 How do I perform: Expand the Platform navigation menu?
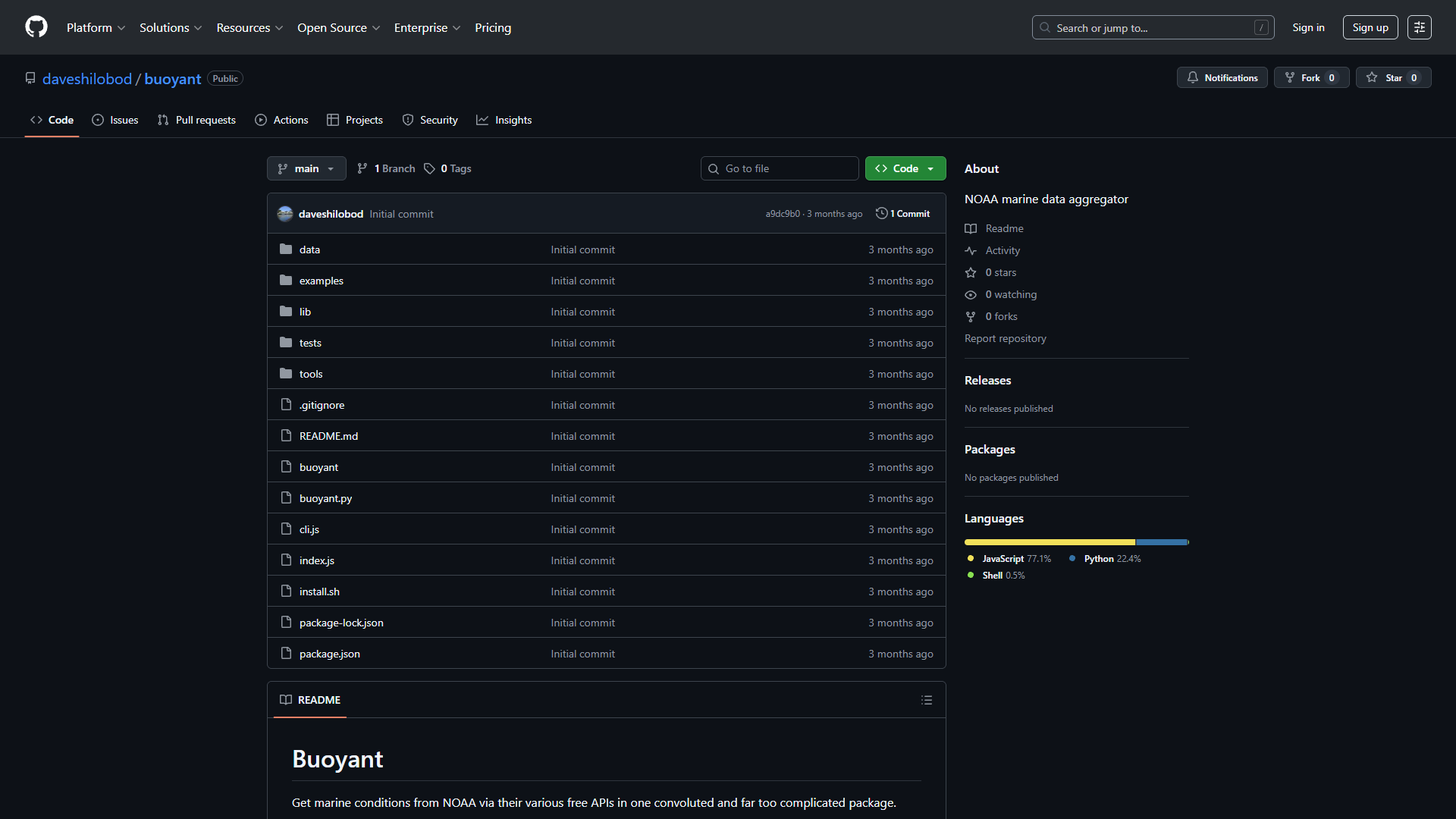(x=96, y=27)
